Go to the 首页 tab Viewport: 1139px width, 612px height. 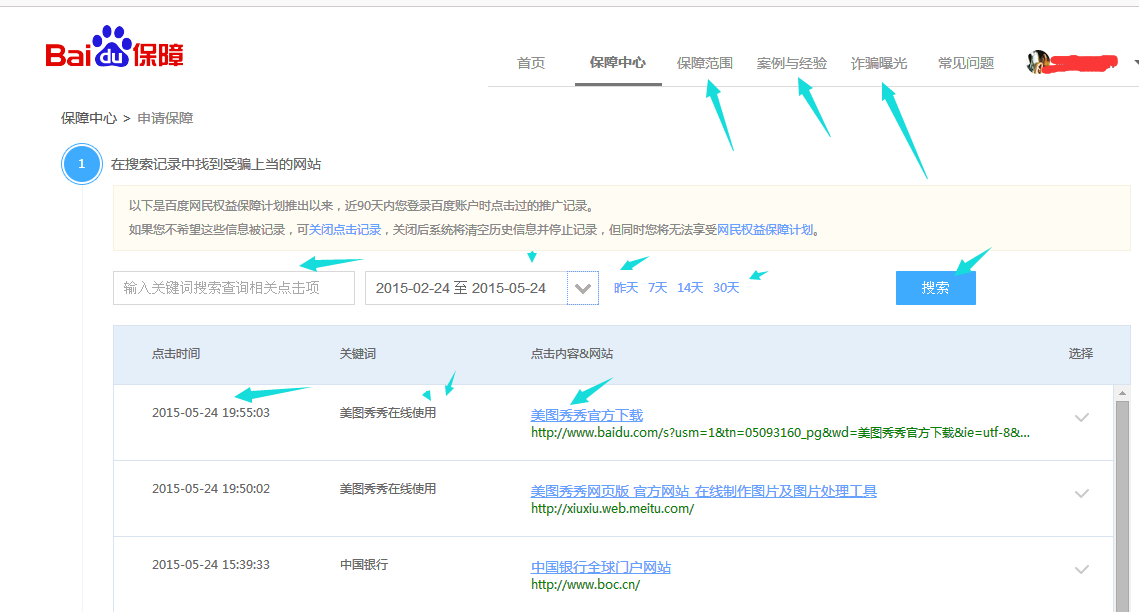(530, 63)
